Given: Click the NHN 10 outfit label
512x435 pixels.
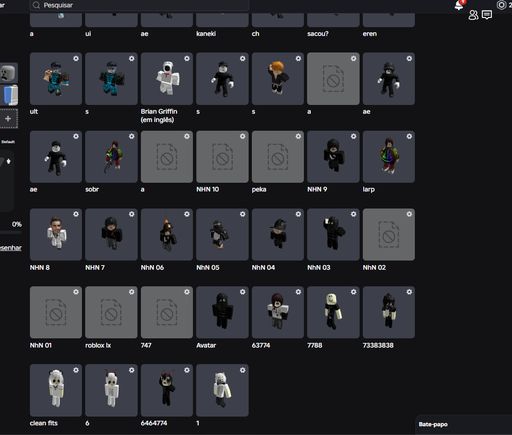Looking at the screenshot, I should (x=208, y=189).
